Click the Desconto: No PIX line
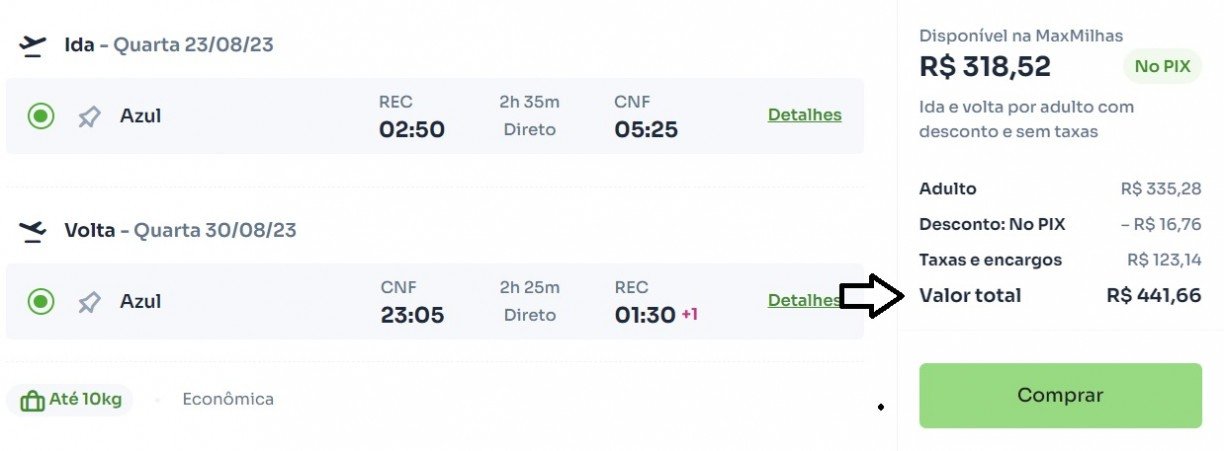This screenshot has height=451, width=1224. [1060, 224]
